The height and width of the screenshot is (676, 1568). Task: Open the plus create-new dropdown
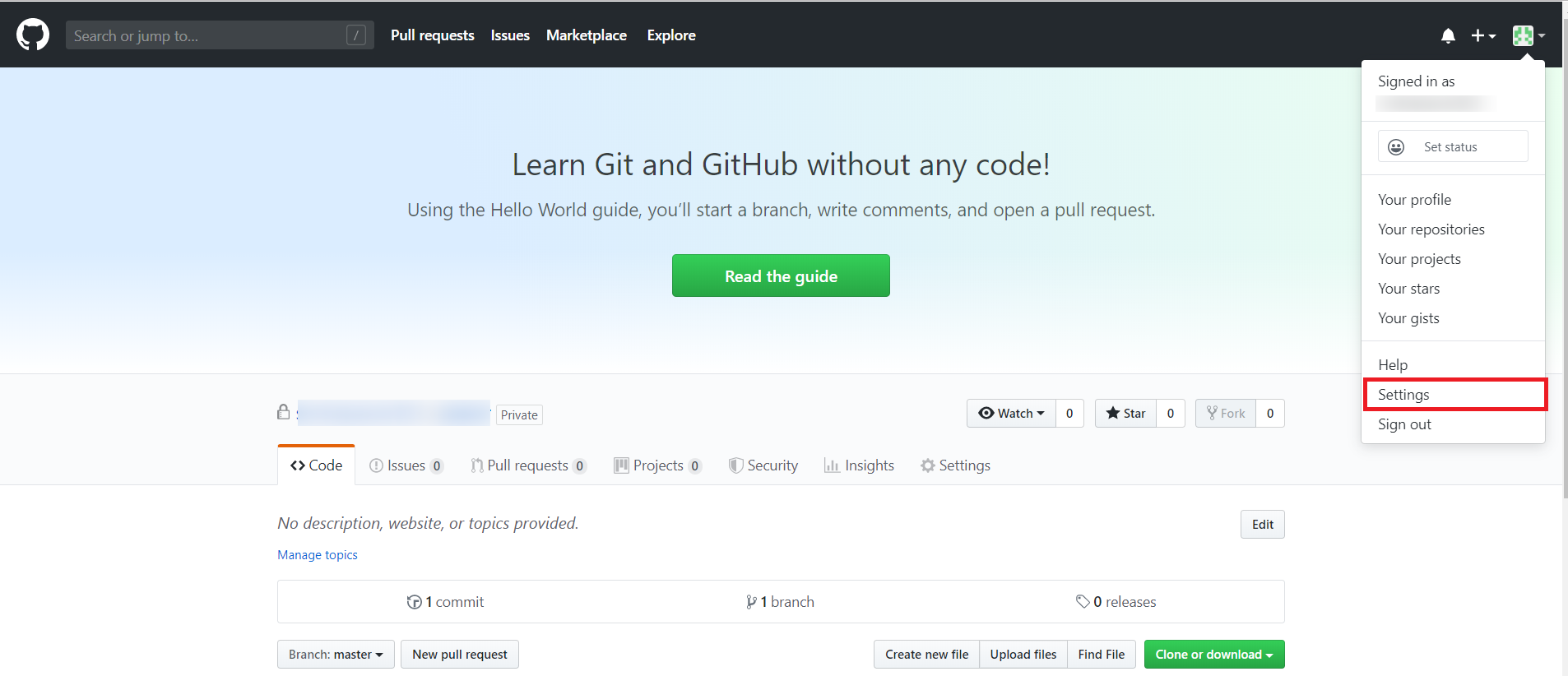pyautogui.click(x=1483, y=35)
